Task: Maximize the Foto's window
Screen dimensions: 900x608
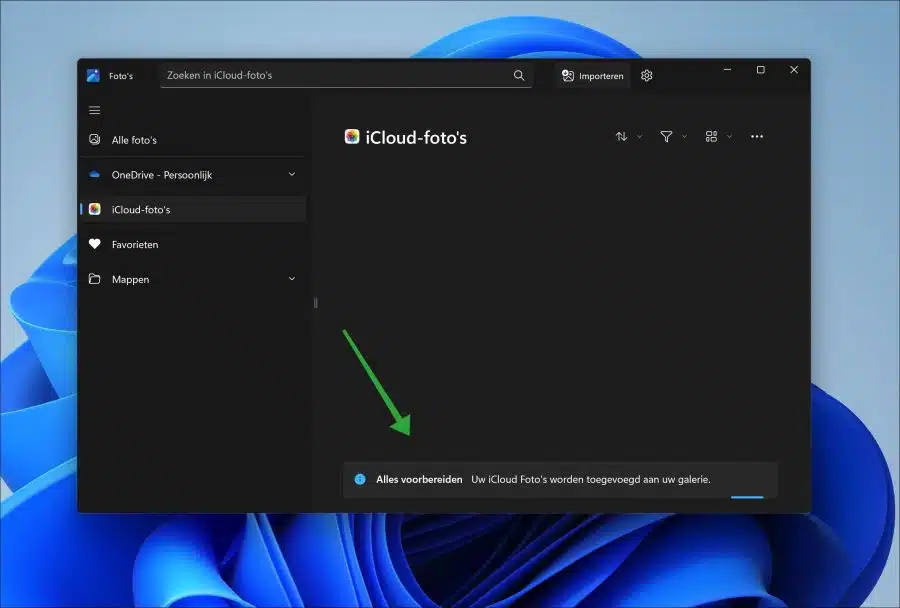Action: pyautogui.click(x=761, y=69)
